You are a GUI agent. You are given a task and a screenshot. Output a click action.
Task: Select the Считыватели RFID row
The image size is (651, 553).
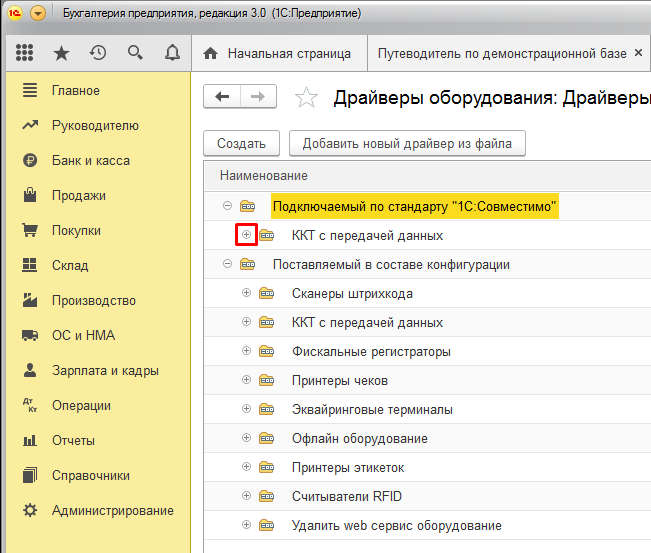click(428, 497)
